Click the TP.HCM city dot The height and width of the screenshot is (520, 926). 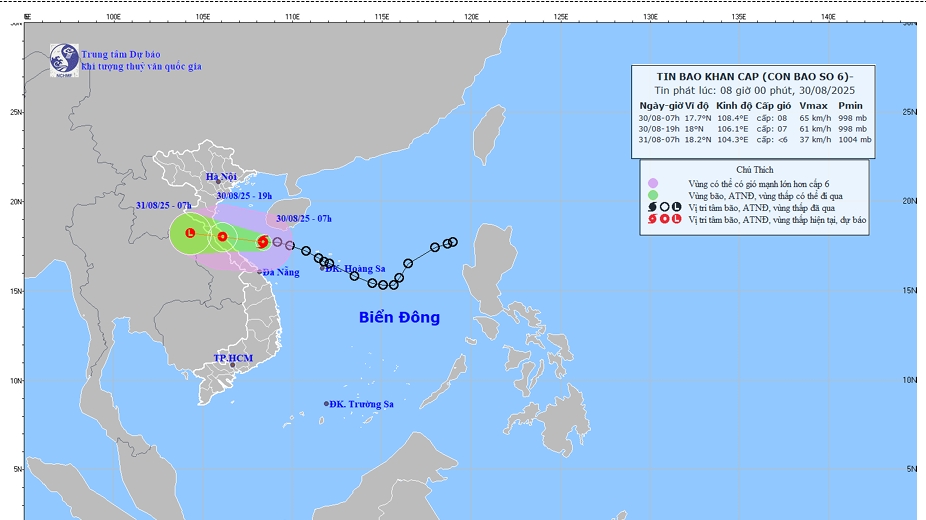tap(233, 365)
